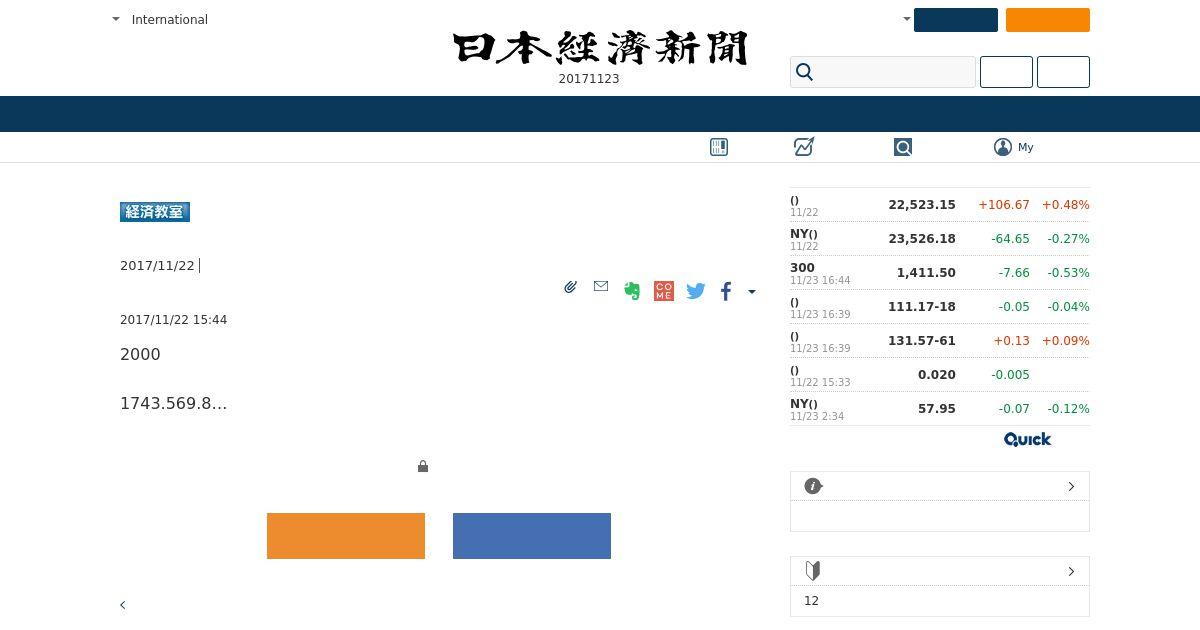Open the International edition dropdown
This screenshot has width=1200, height=630.
160,19
